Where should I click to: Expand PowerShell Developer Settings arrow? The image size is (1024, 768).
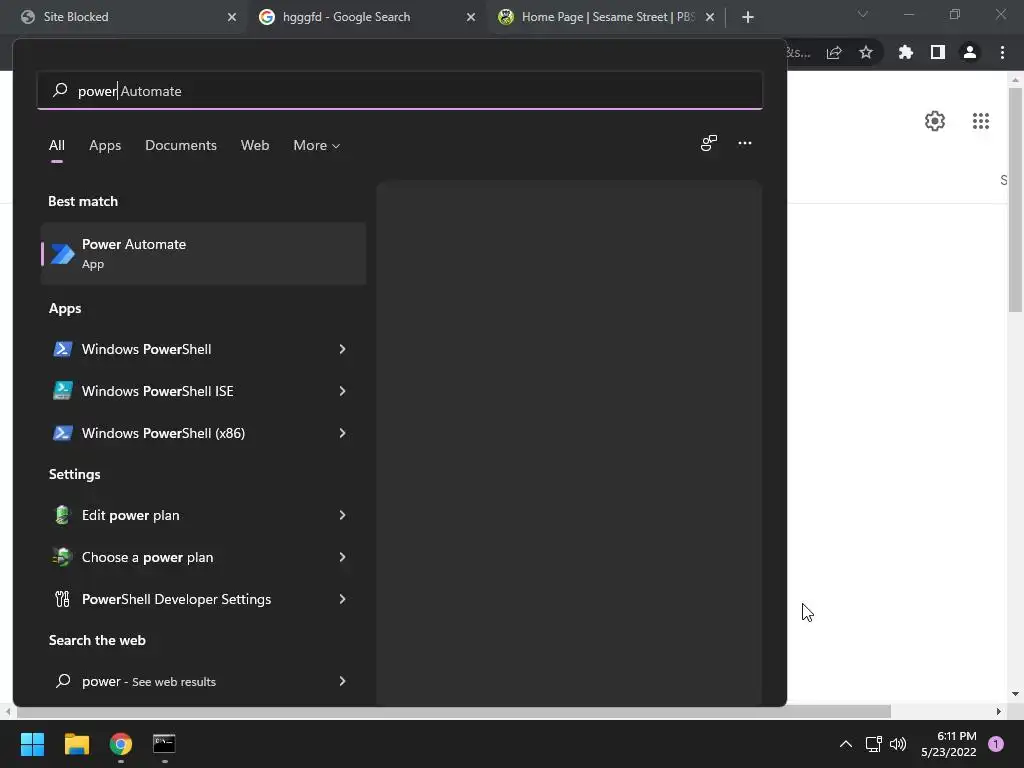[x=342, y=599]
